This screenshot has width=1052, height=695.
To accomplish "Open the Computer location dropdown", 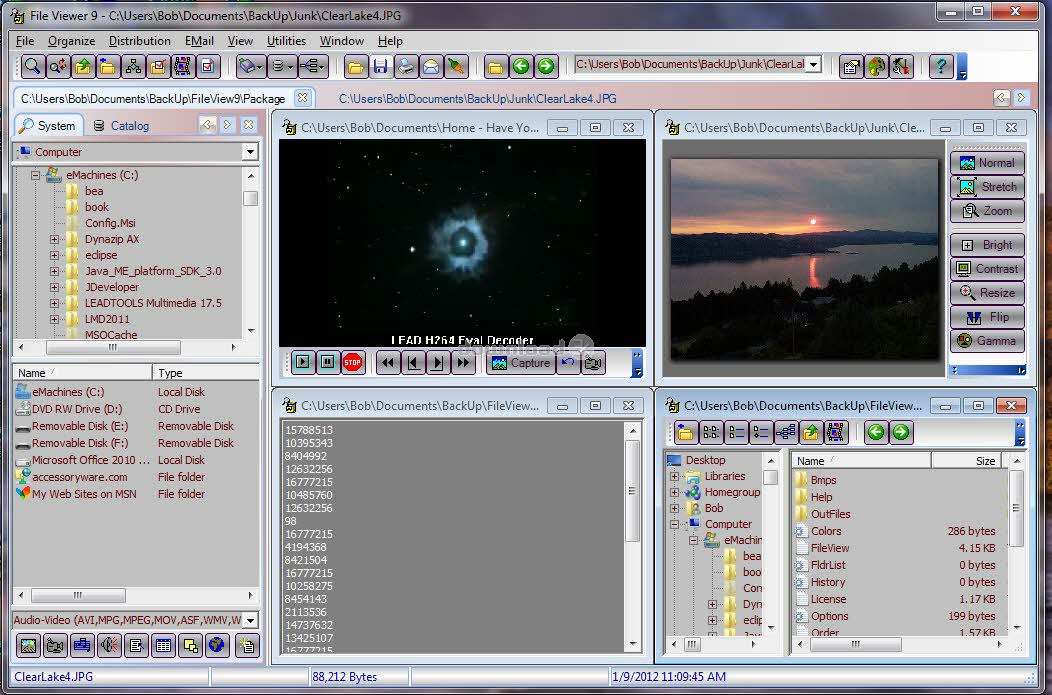I will pos(249,152).
